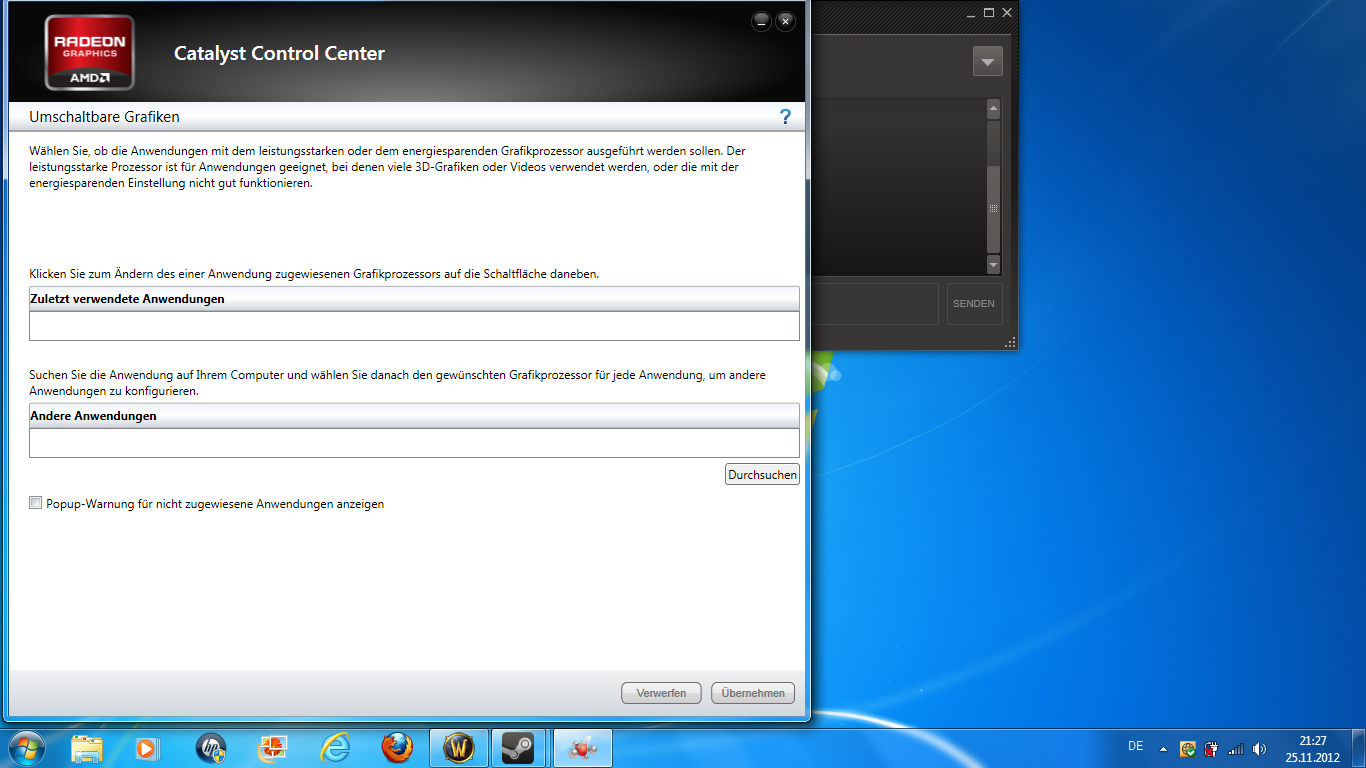
Task: Click the Zuletzt verwendete Anwendungen header
Action: pos(414,299)
